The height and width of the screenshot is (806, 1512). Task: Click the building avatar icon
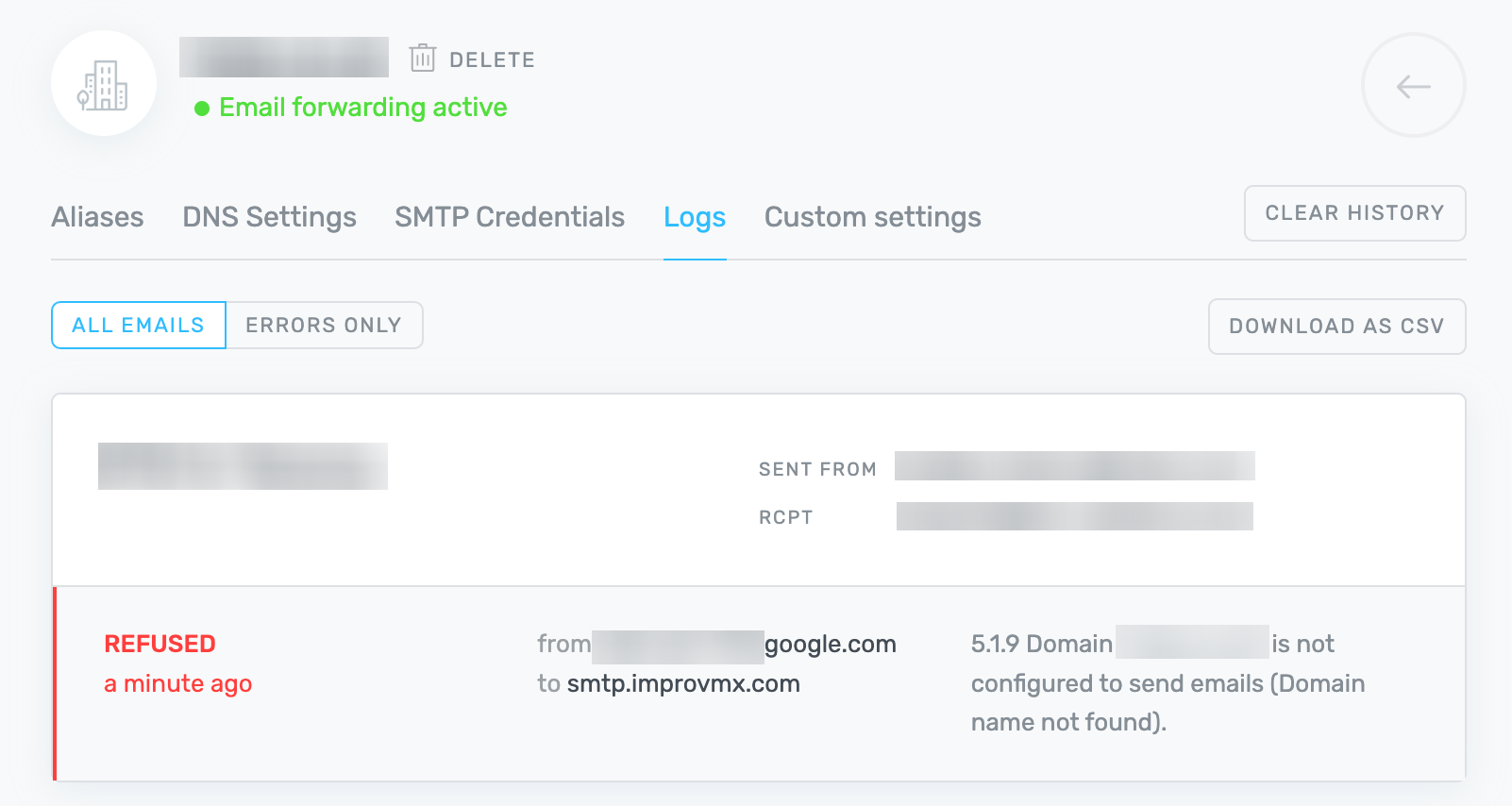(104, 83)
